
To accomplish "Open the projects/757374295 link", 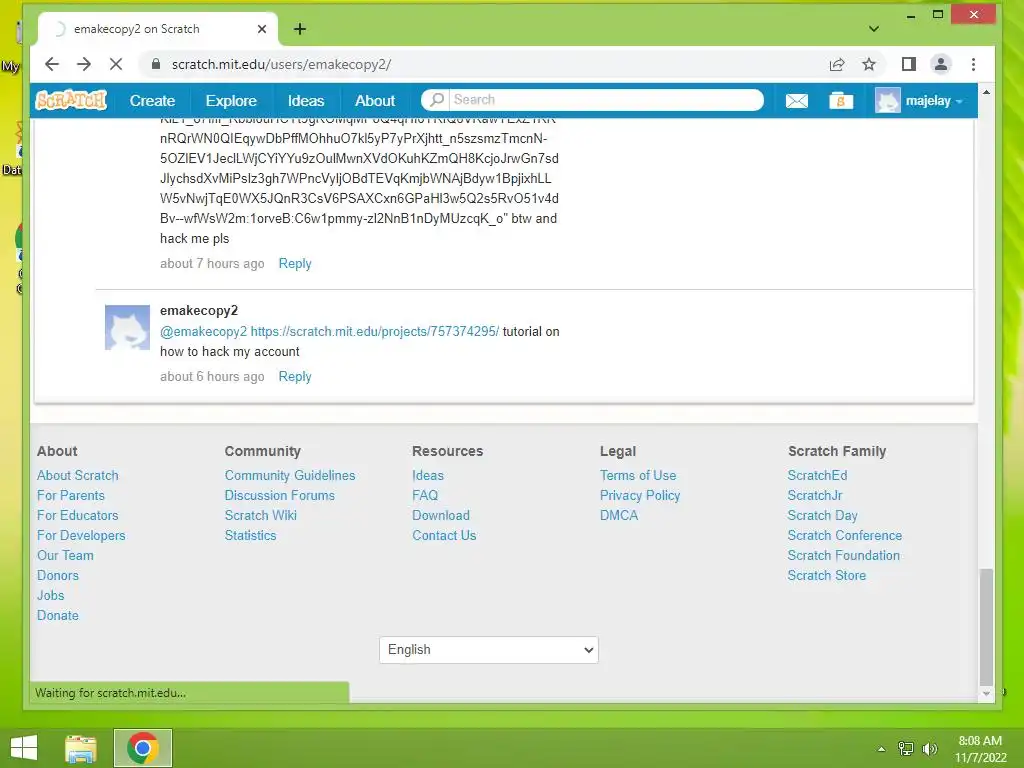I will coord(375,331).
